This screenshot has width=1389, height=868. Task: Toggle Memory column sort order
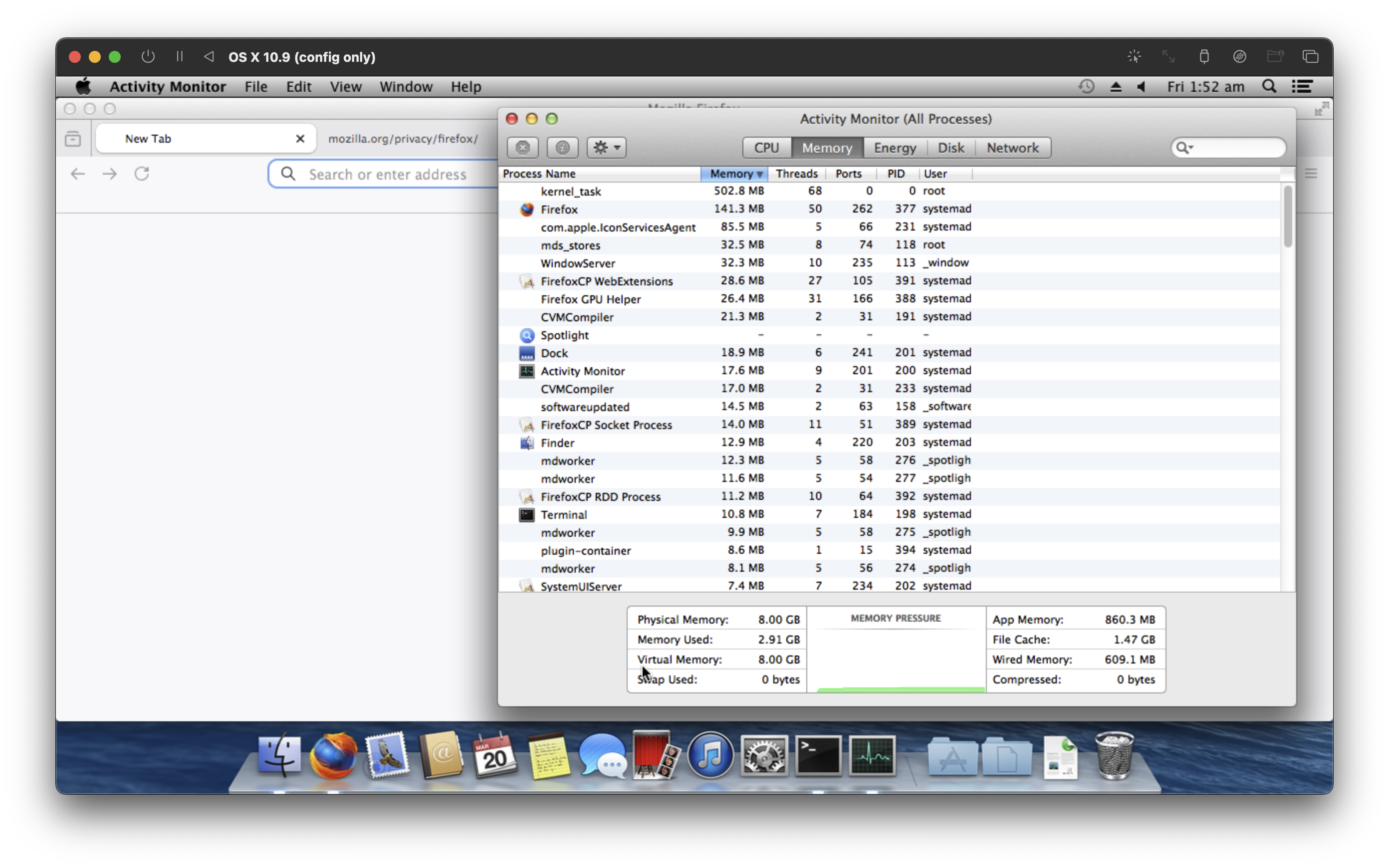point(734,174)
